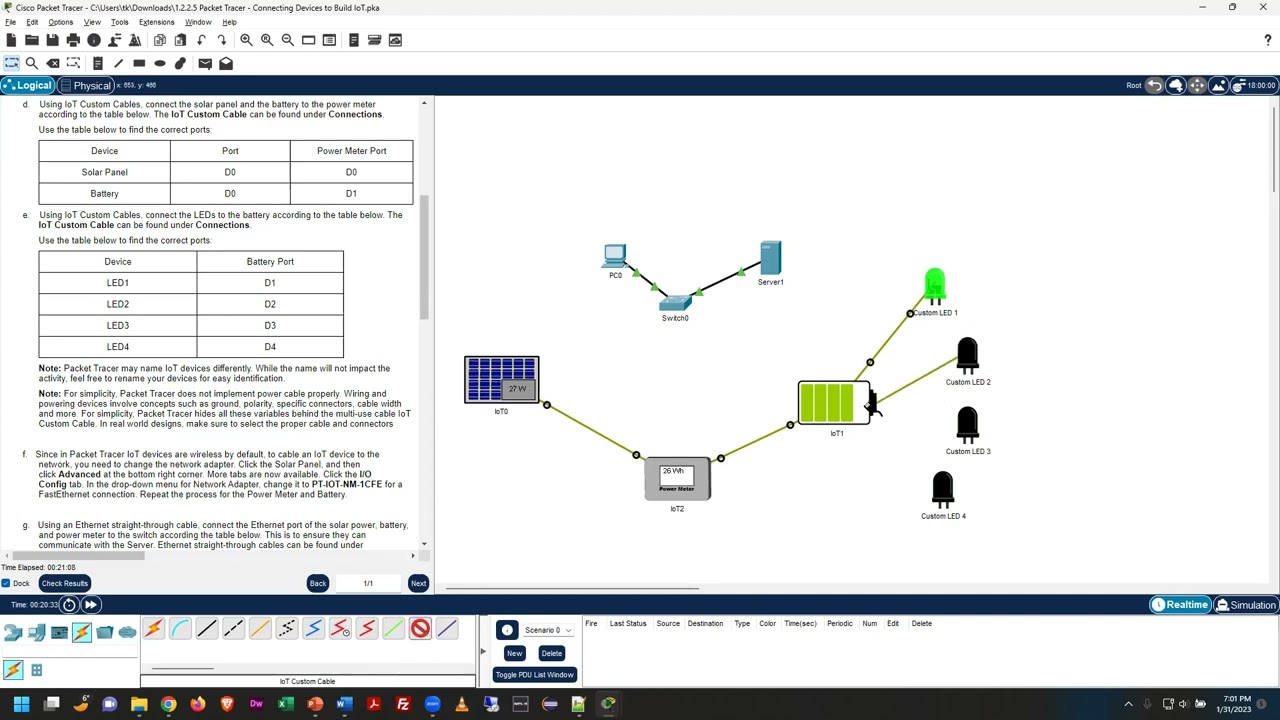Select the Connections category lightning icon
Screen dimensions: 1280x720
[x=81, y=631]
